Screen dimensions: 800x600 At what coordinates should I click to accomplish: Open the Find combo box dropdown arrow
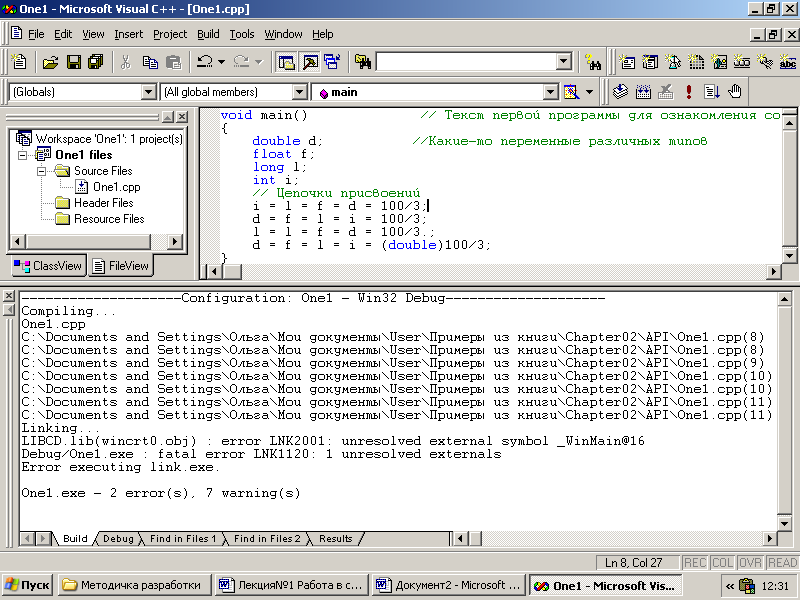[x=563, y=62]
